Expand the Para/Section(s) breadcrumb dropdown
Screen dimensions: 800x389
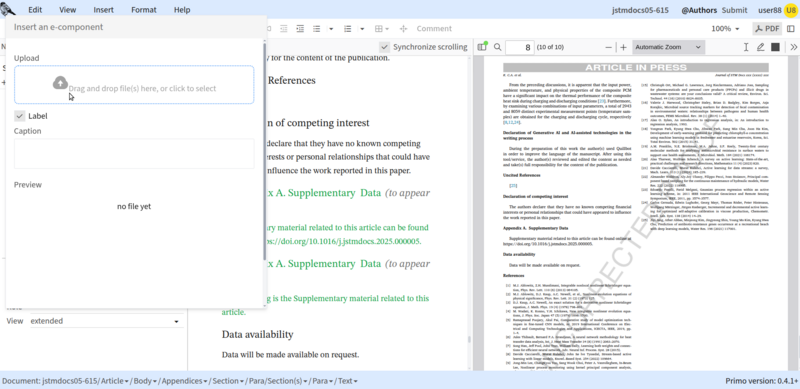[305, 381]
